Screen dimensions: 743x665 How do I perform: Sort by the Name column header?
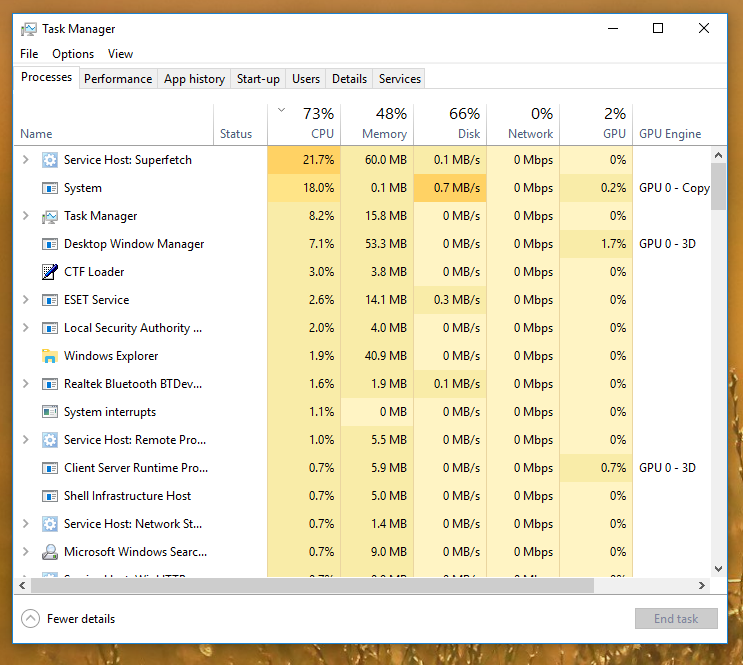pyautogui.click(x=114, y=125)
